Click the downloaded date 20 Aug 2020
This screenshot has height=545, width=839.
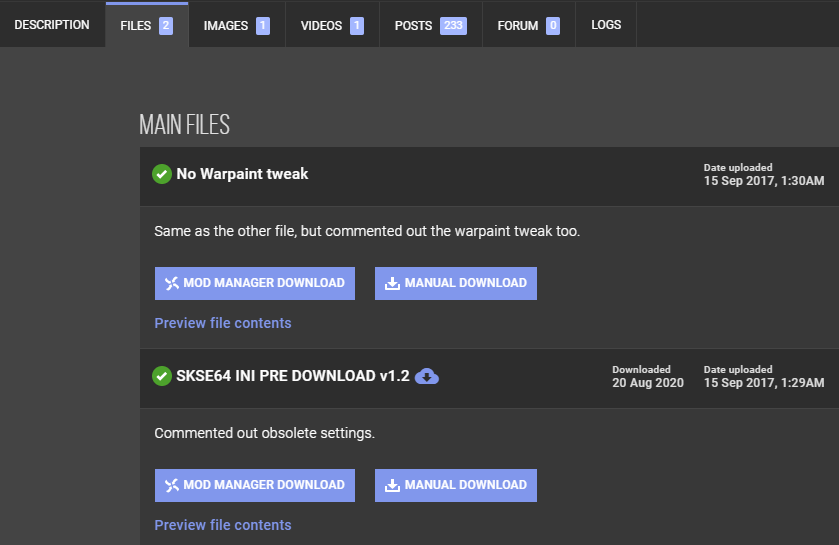(647, 383)
